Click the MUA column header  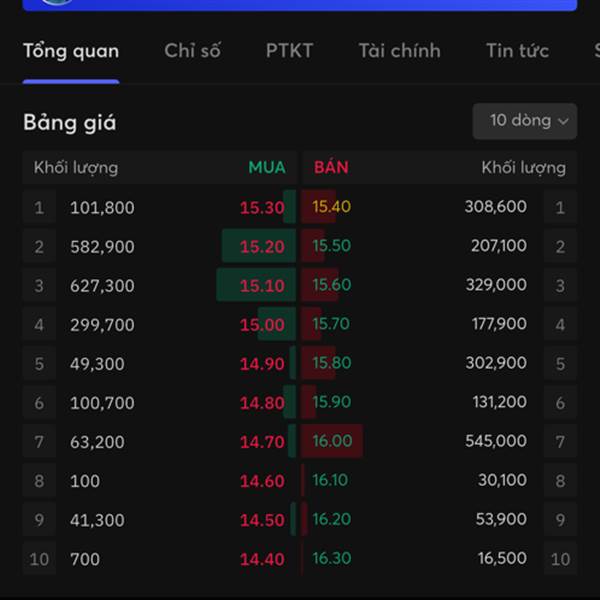[x=267, y=167]
